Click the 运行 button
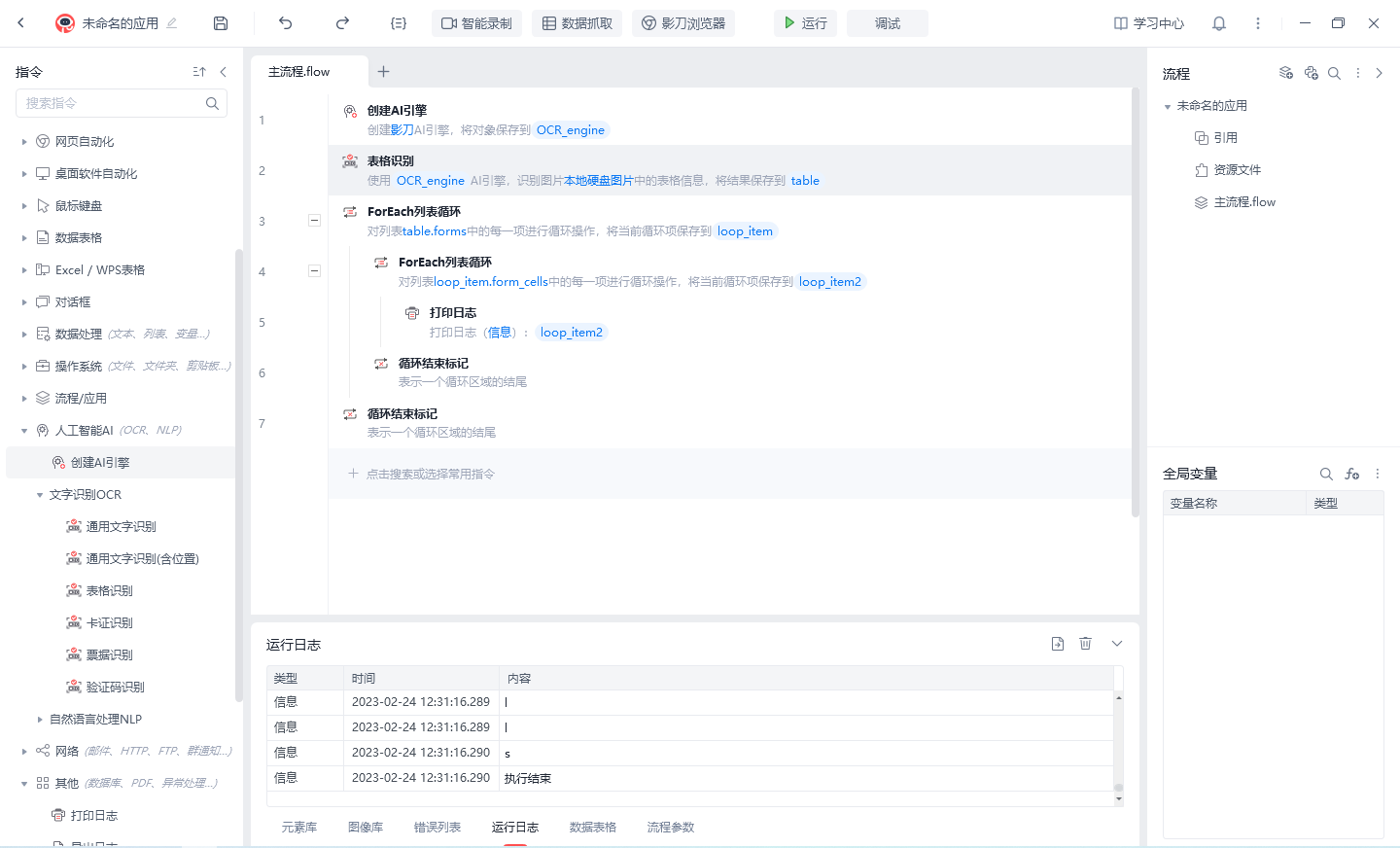This screenshot has height=848, width=1400. (x=805, y=23)
